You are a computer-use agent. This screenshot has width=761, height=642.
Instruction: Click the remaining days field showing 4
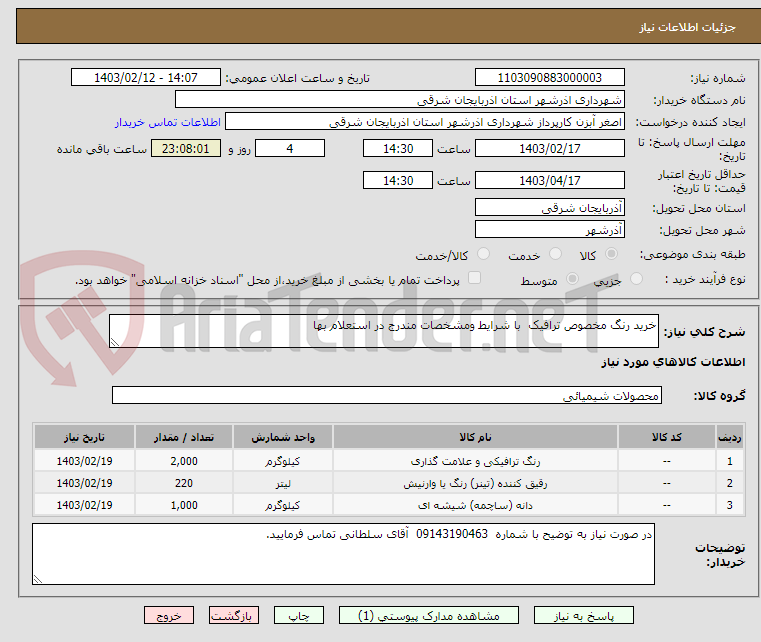click(290, 148)
